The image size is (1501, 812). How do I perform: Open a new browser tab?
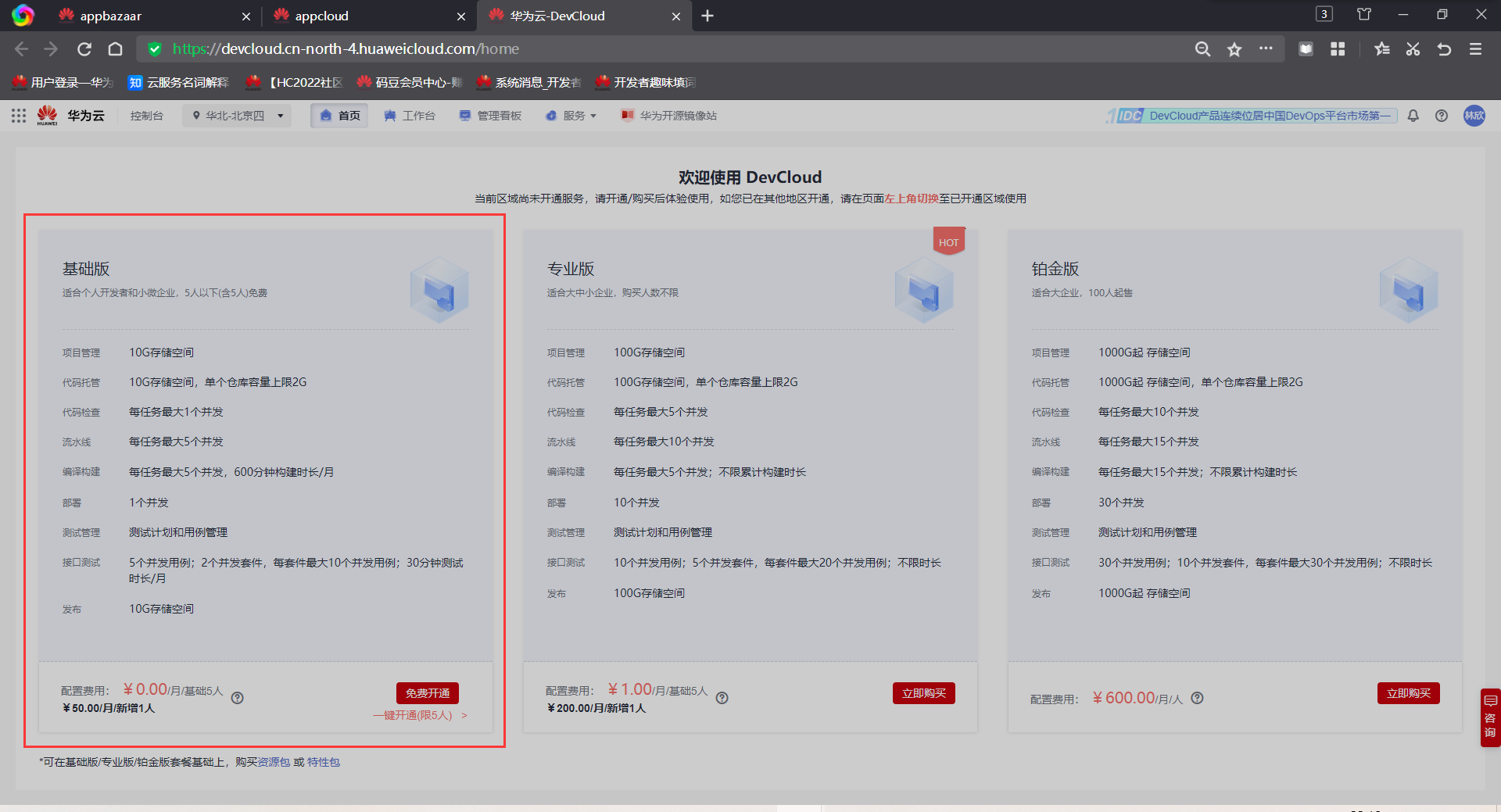708,16
